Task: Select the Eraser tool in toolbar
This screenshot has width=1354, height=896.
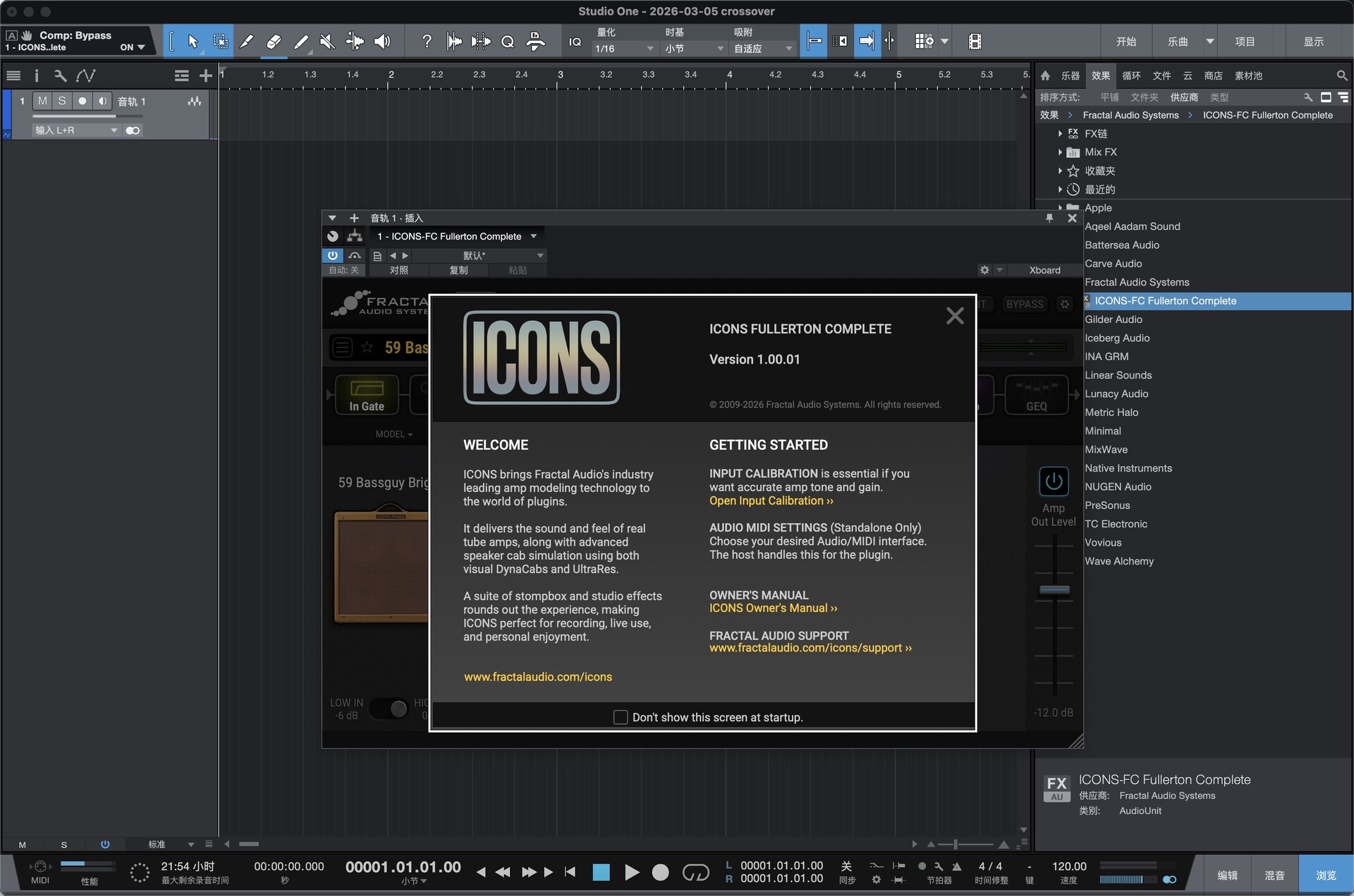Action: (x=274, y=42)
